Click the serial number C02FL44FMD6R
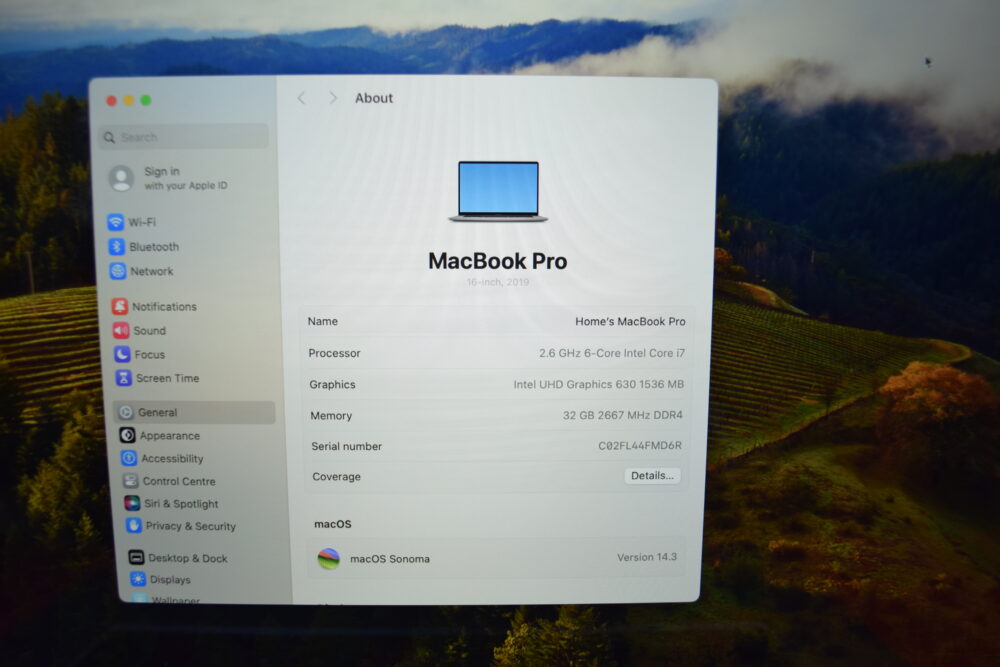Image resolution: width=1000 pixels, height=667 pixels. [640, 446]
